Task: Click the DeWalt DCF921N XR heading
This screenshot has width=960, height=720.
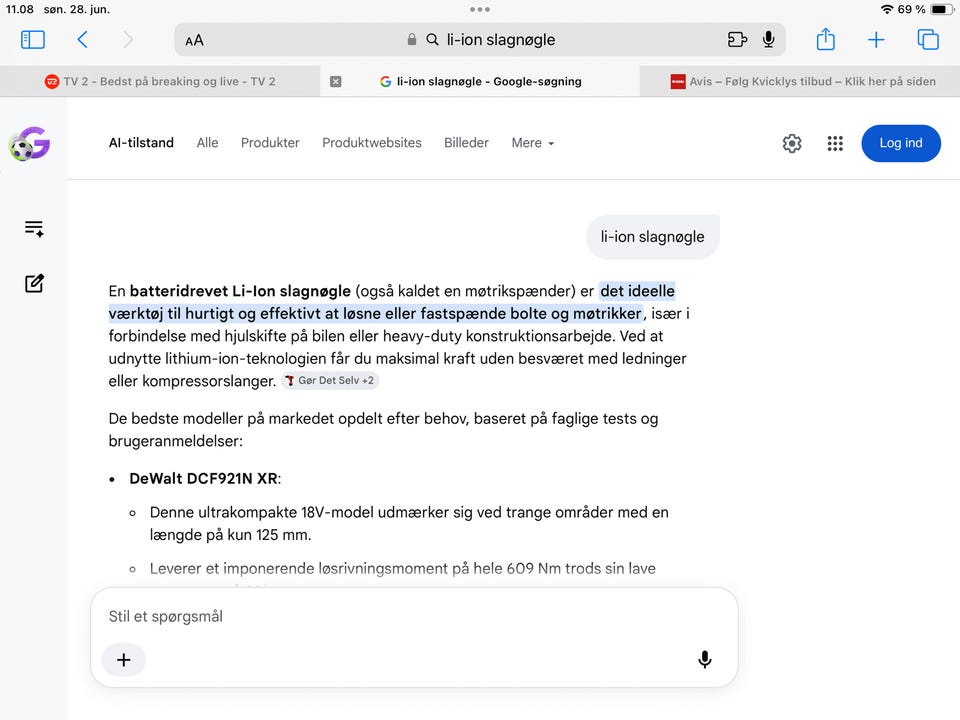Action: coord(204,479)
